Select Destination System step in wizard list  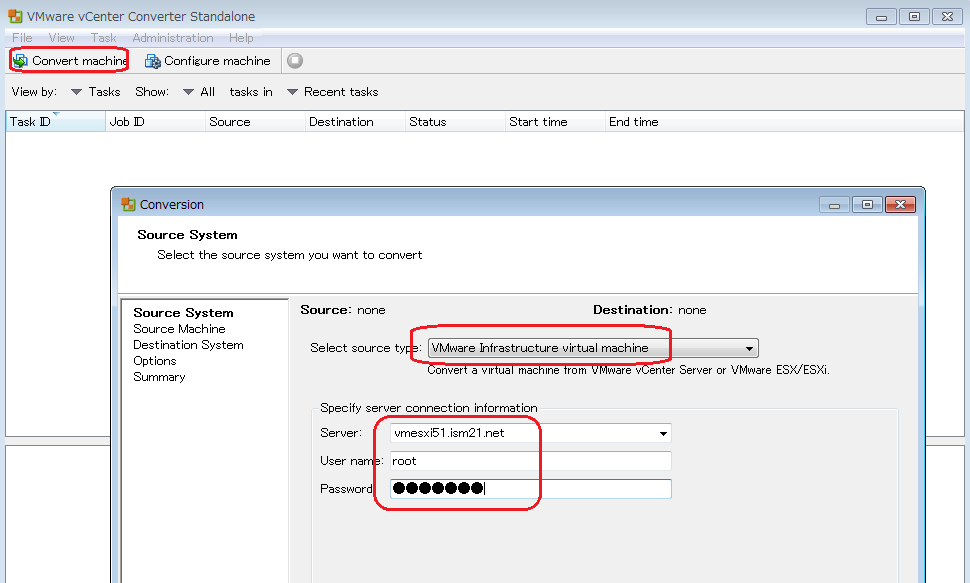[188, 345]
